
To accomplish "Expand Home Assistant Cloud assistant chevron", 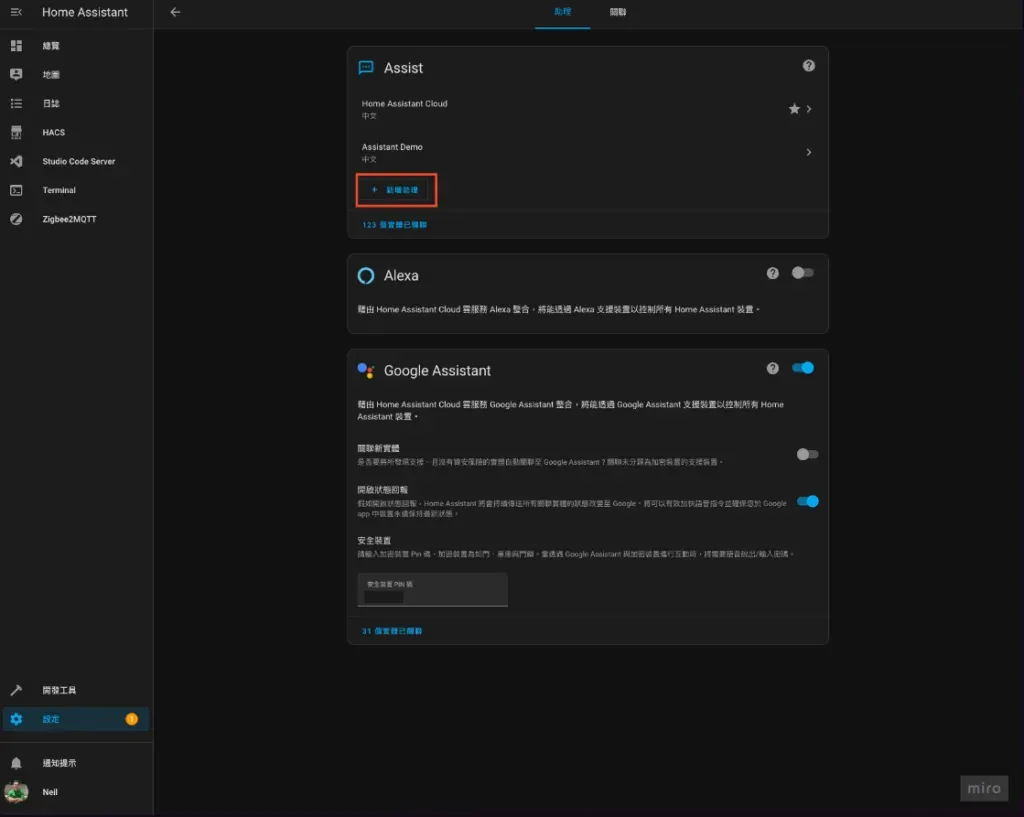I will pos(809,109).
